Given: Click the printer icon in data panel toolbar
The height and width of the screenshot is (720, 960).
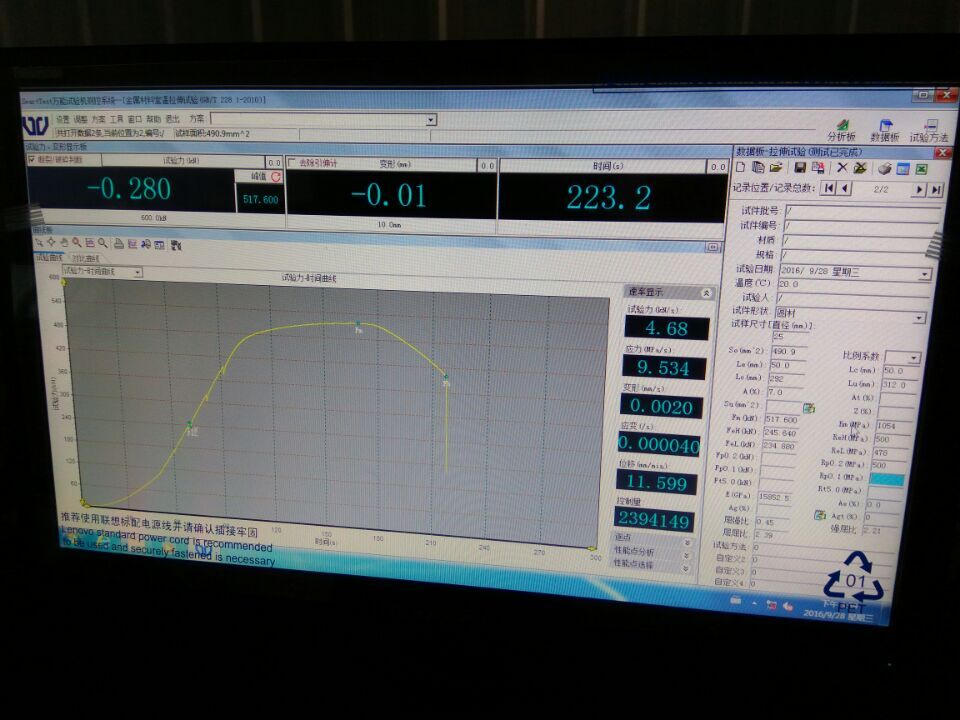Looking at the screenshot, I should pos(885,168).
